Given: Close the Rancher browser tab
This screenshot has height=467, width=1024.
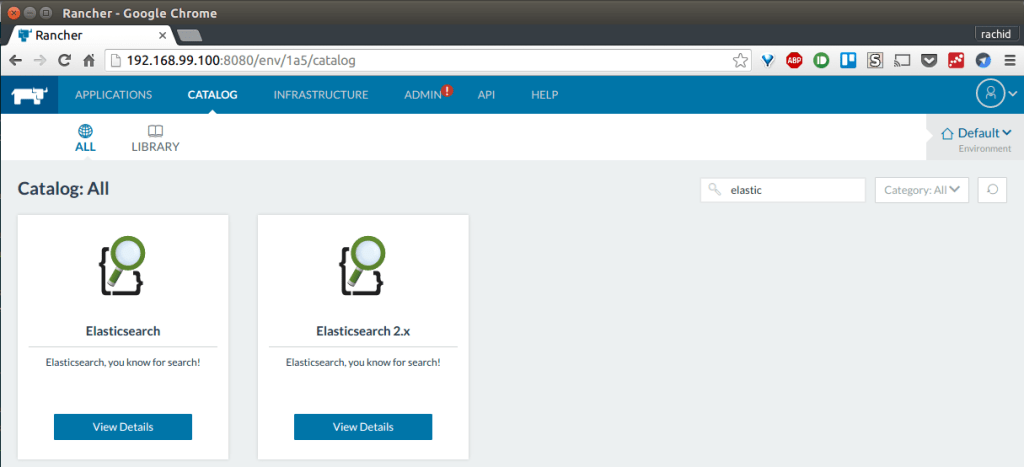Looking at the screenshot, I should tap(162, 35).
